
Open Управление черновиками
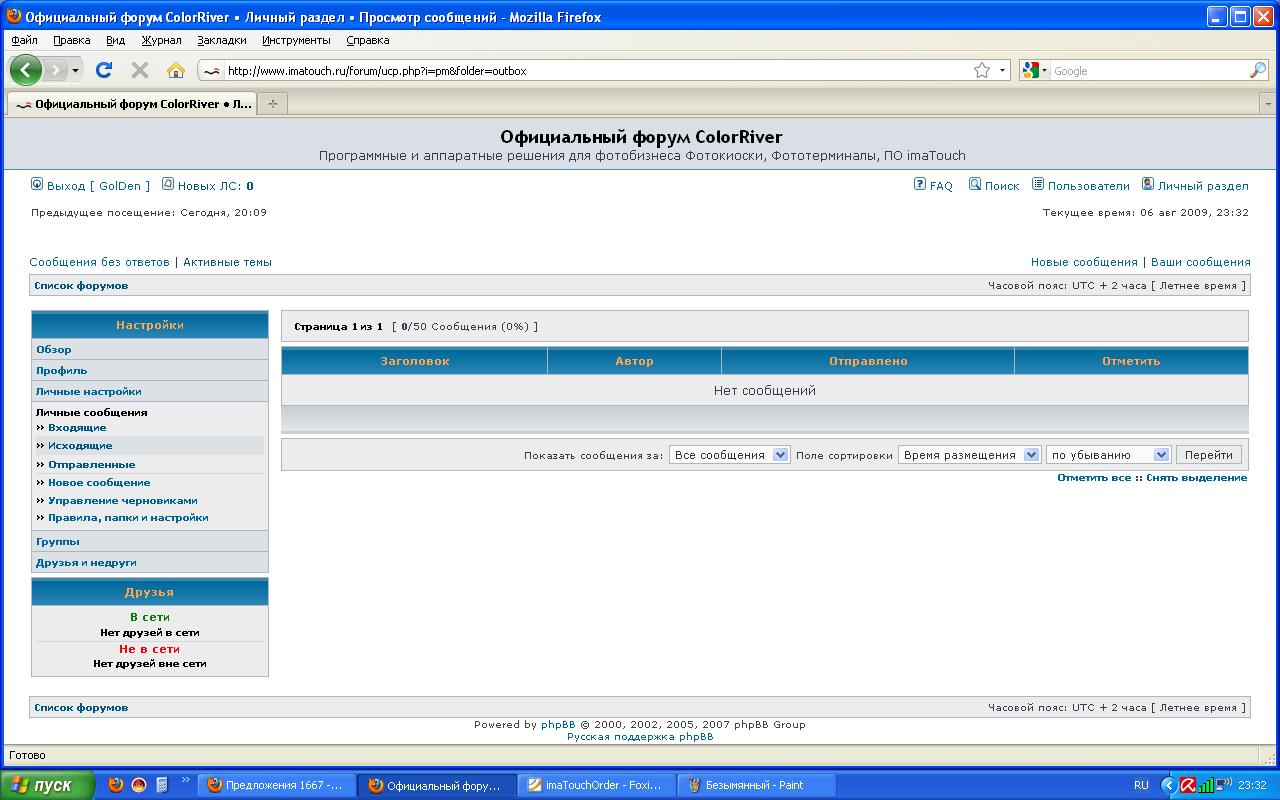pyautogui.click(x=122, y=501)
